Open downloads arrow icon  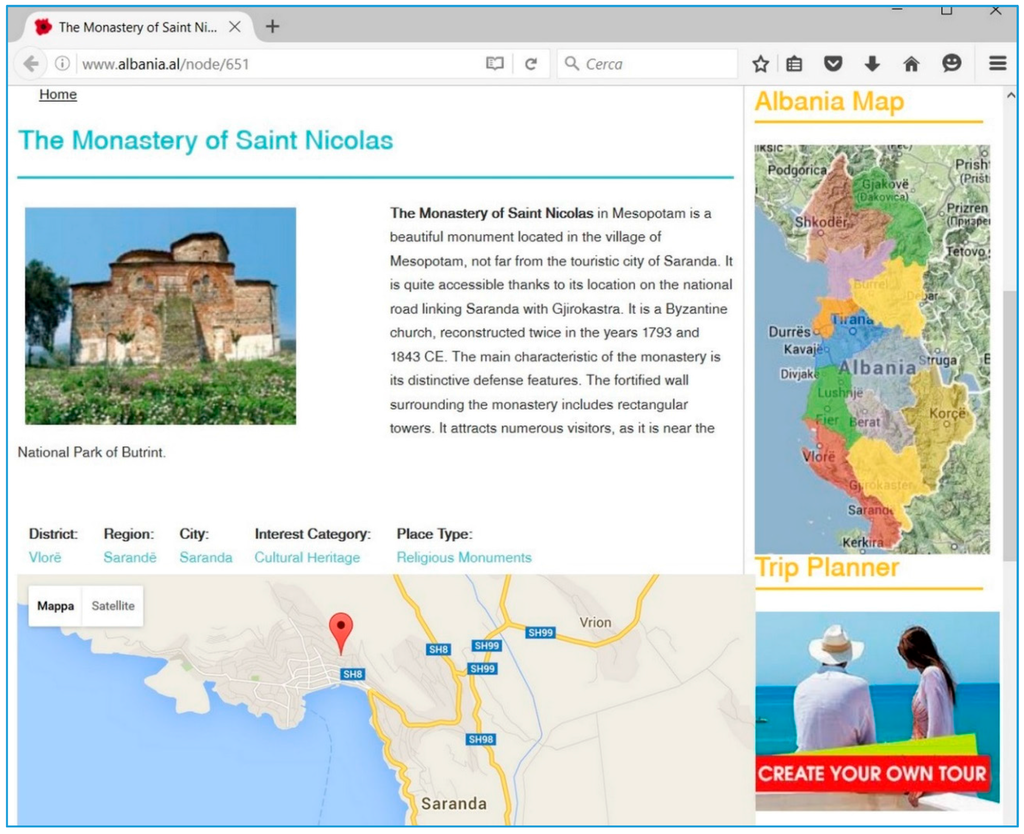(x=872, y=64)
